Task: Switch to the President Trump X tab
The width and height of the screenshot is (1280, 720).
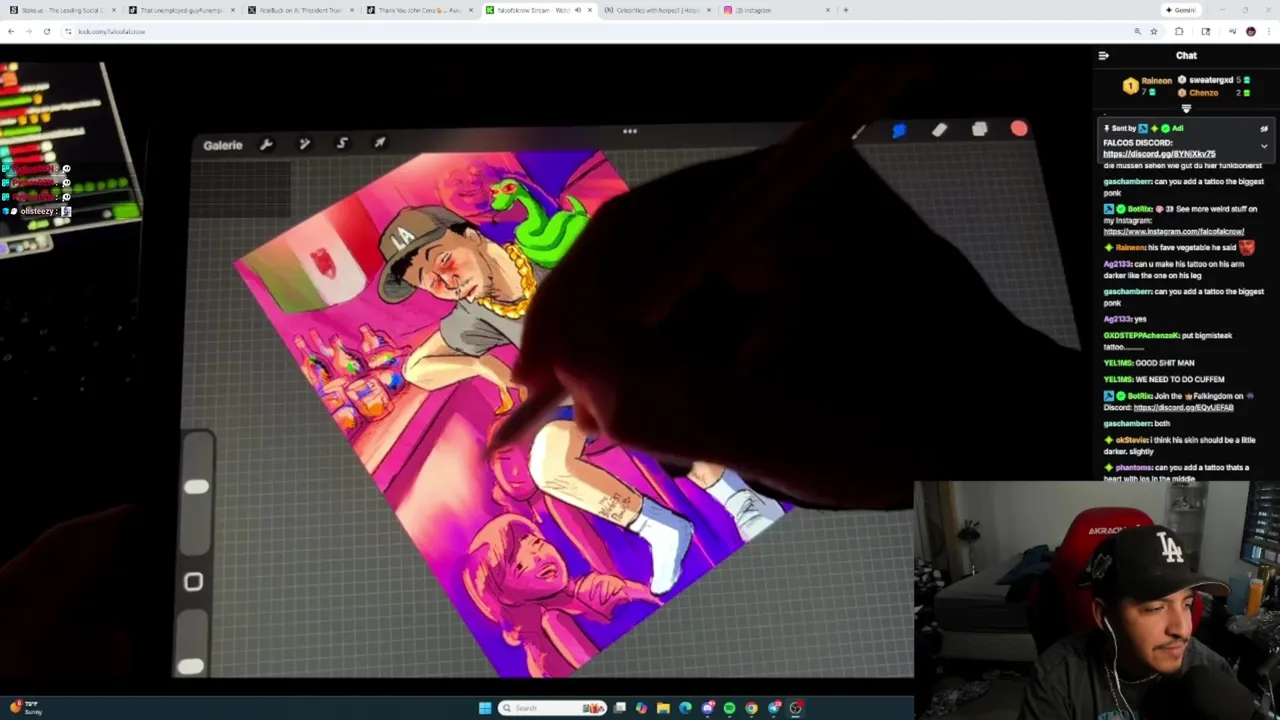Action: [x=300, y=10]
